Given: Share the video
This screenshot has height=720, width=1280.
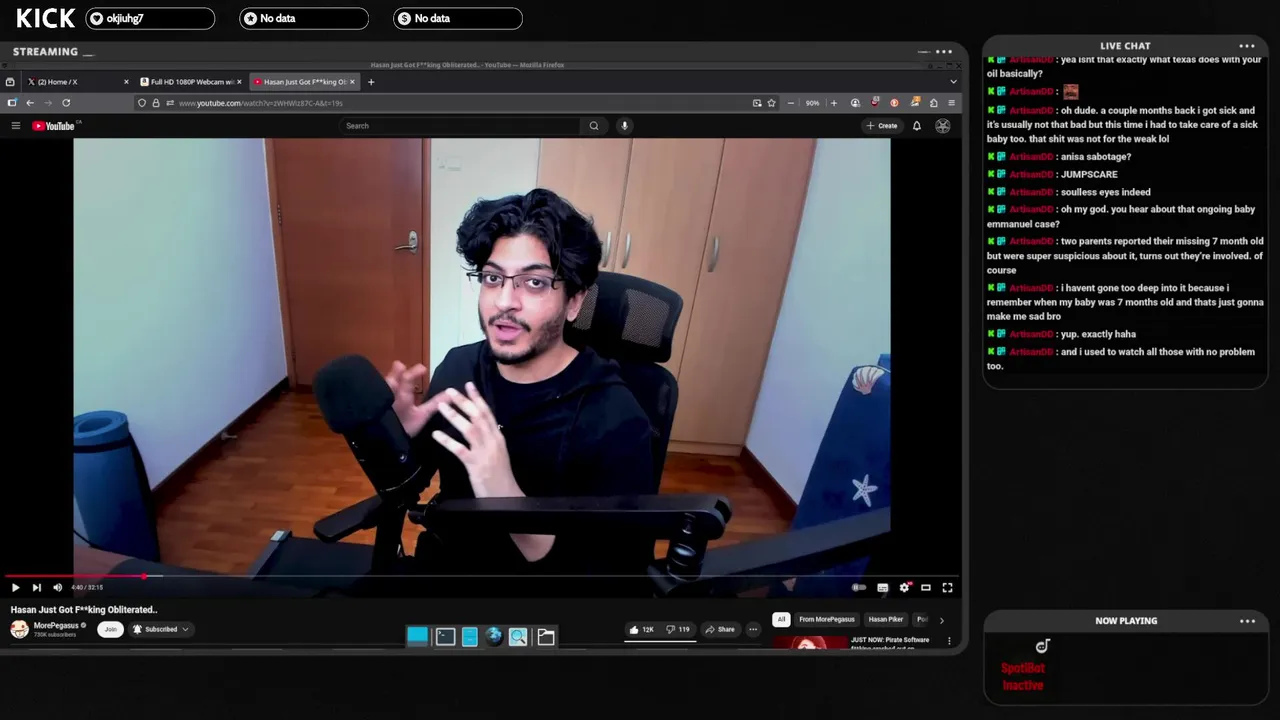Looking at the screenshot, I should [x=720, y=630].
